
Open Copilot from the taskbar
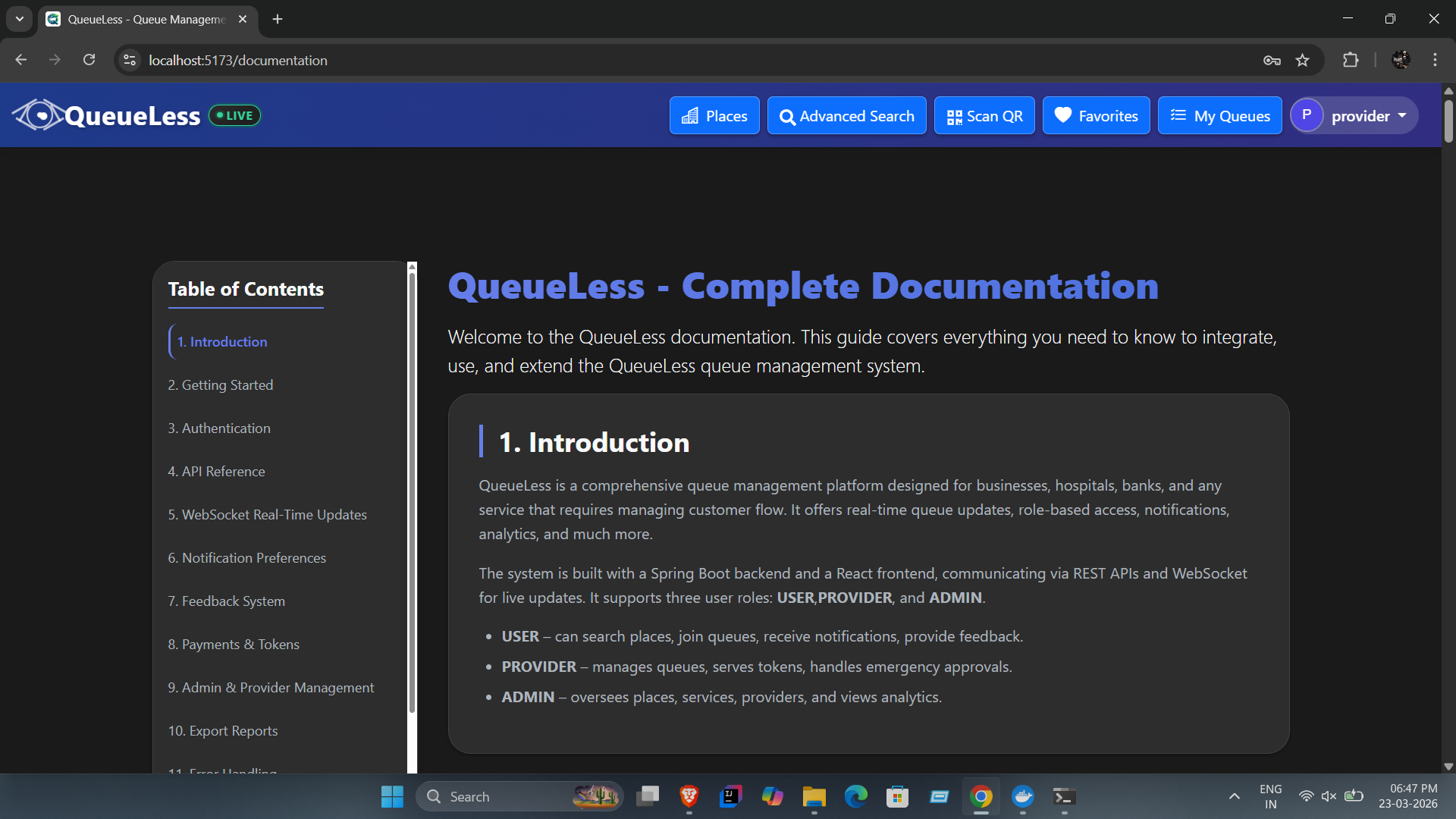point(772,796)
